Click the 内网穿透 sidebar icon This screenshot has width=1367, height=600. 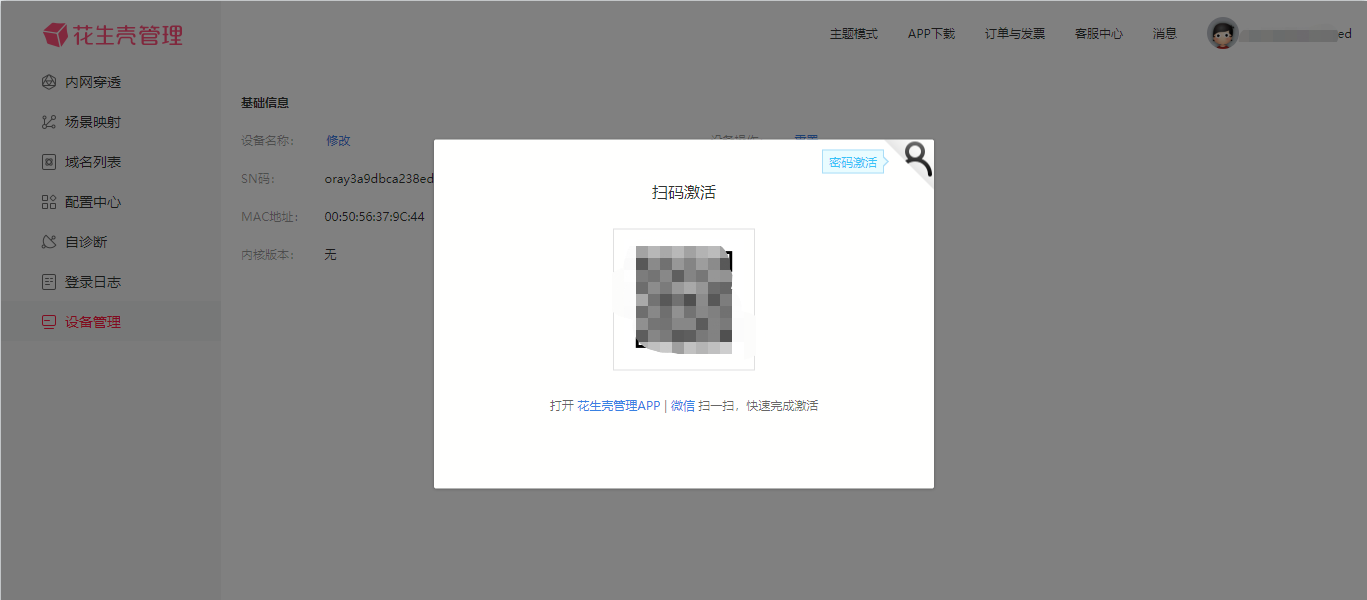tap(48, 82)
